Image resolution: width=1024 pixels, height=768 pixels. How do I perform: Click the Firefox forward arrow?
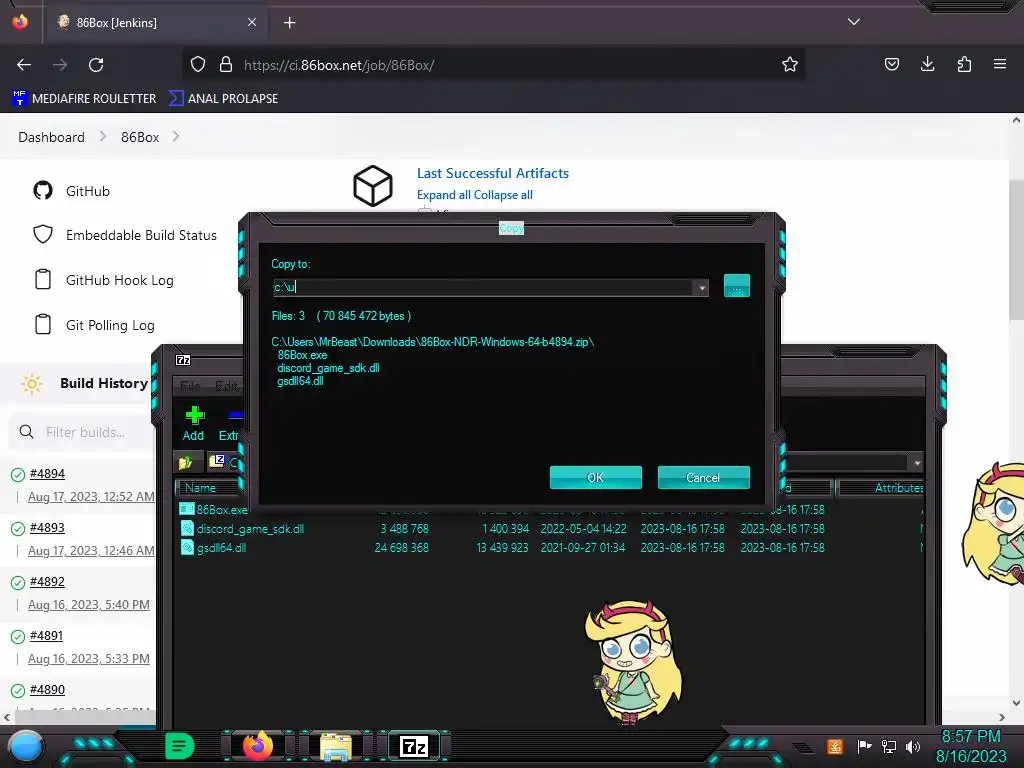coord(60,65)
